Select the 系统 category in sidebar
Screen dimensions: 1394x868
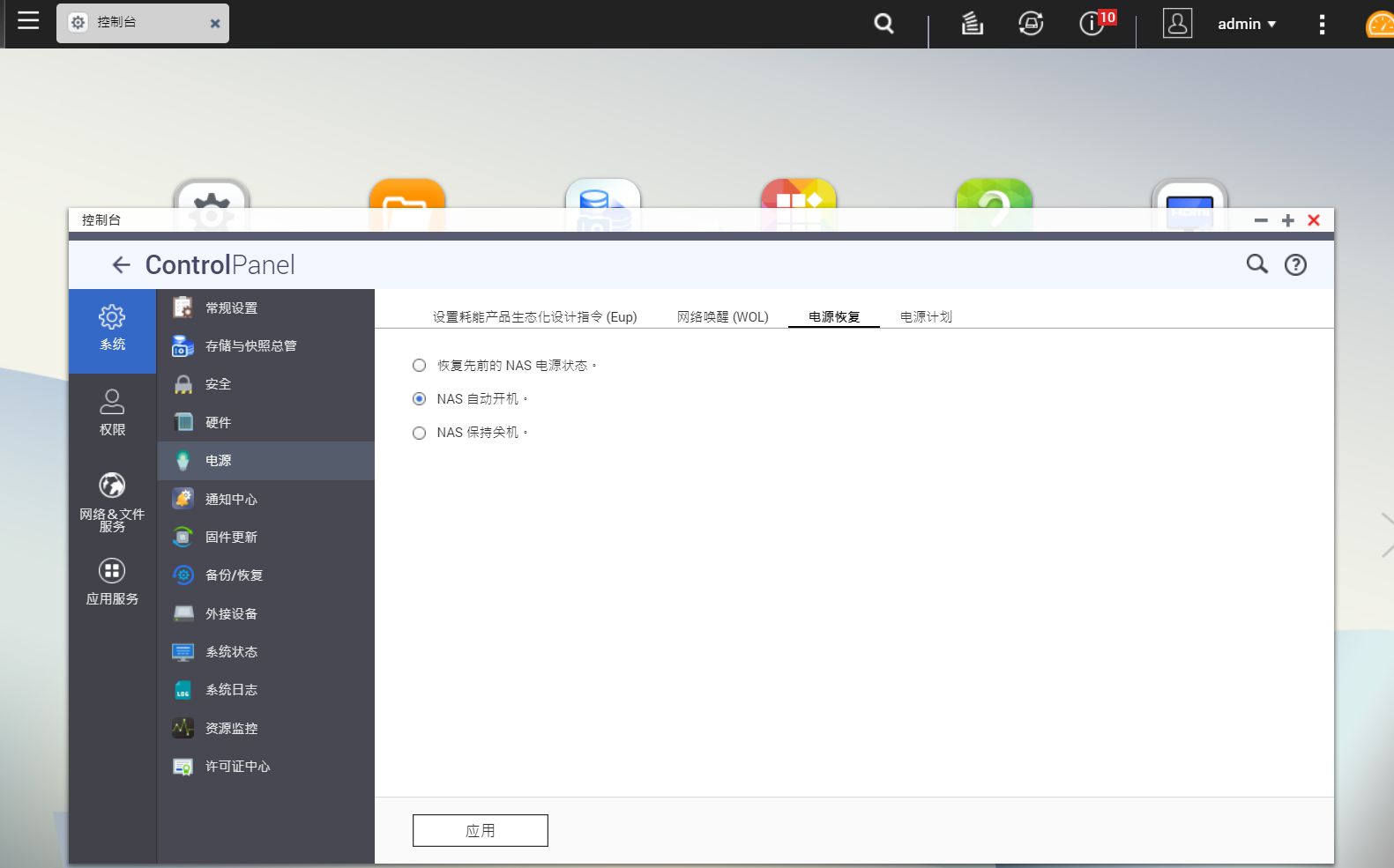click(x=112, y=329)
